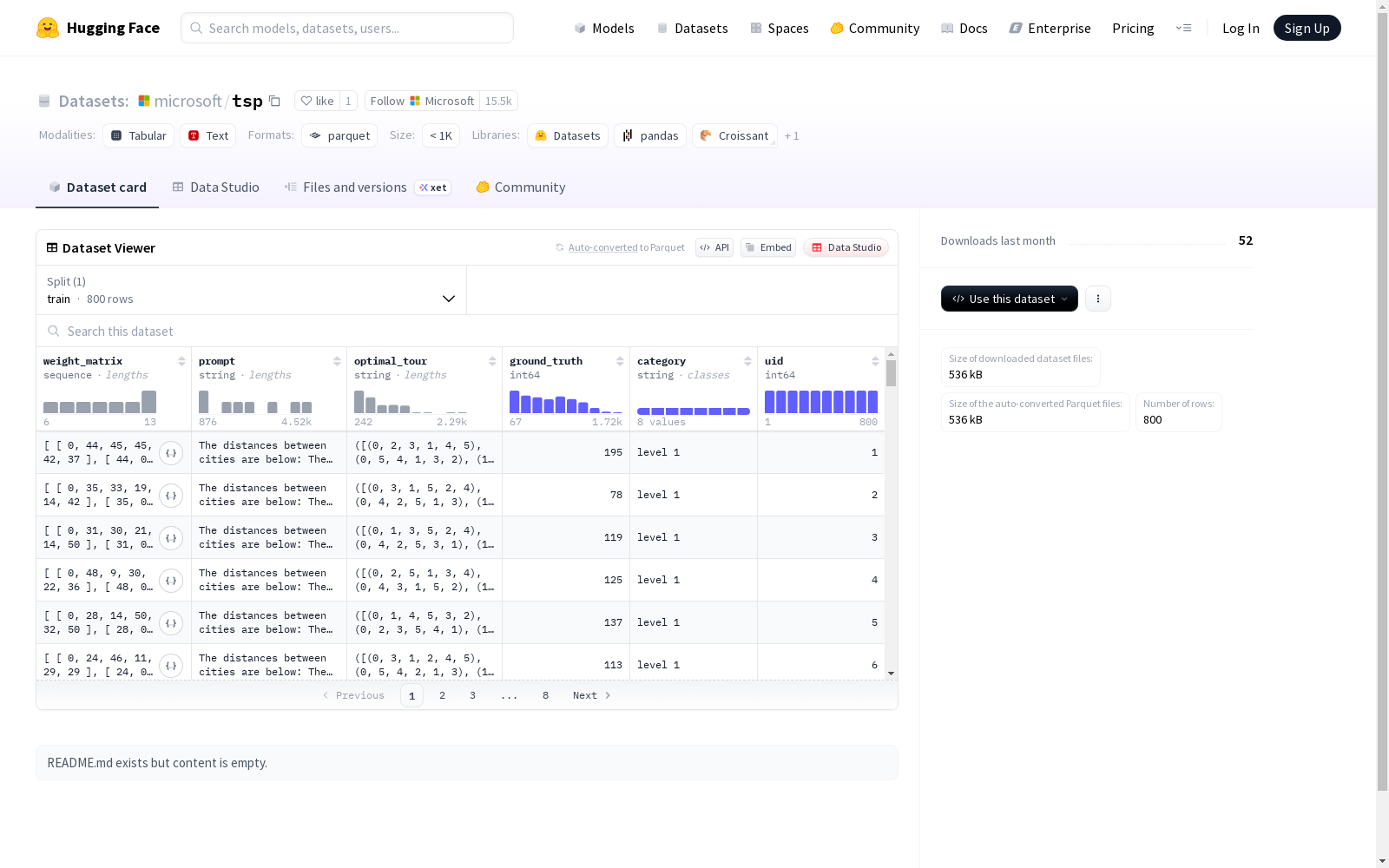Go to page 3 of results

pyautogui.click(x=473, y=695)
